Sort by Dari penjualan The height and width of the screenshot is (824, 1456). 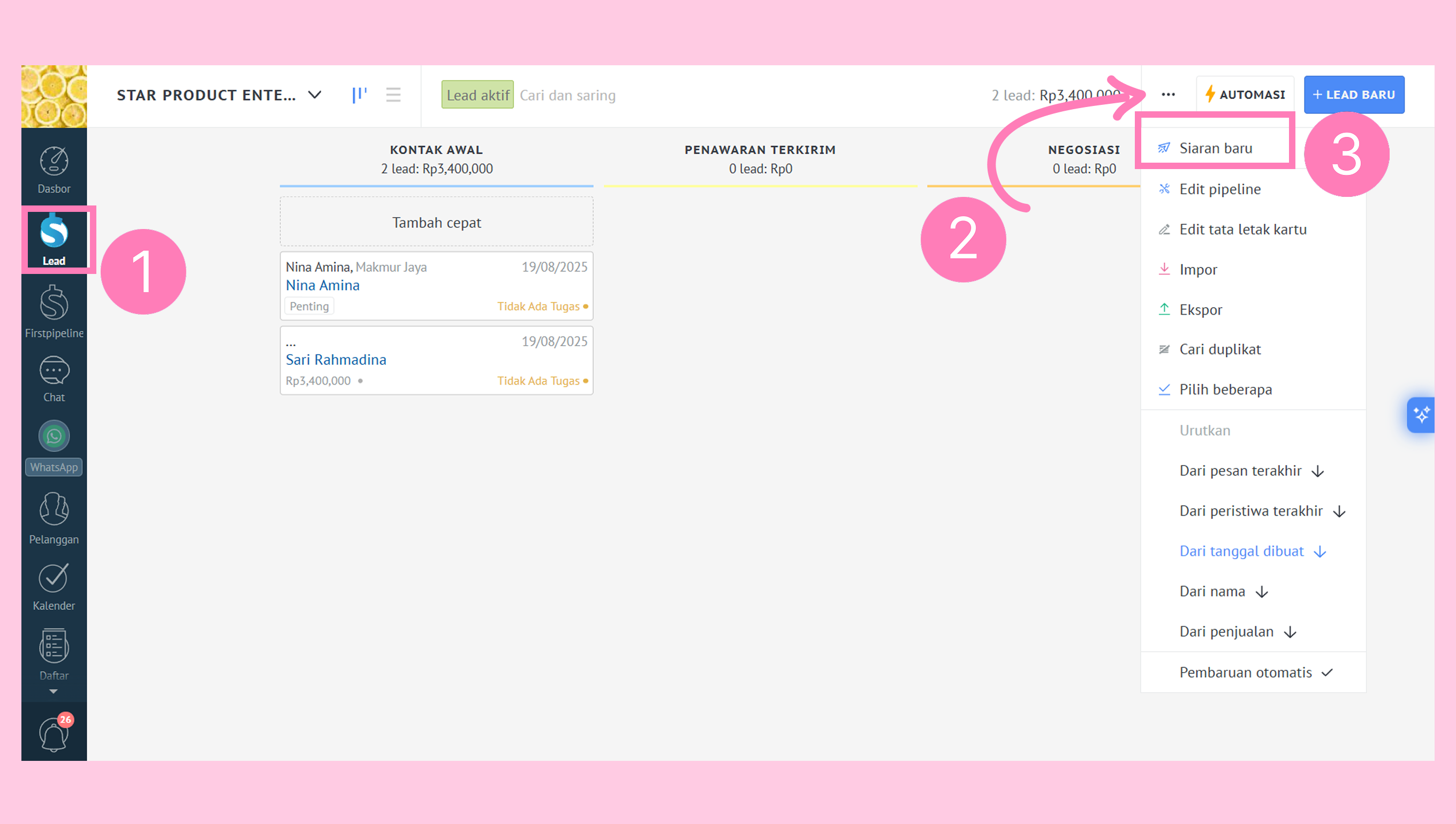pos(1253,631)
